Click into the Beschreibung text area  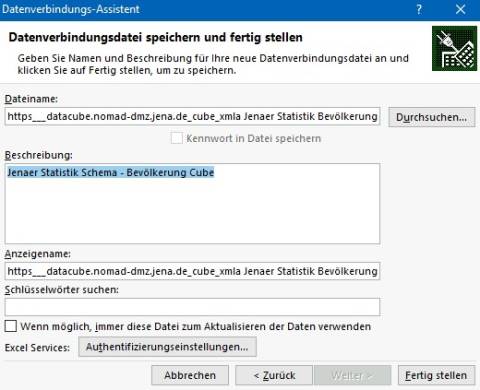coord(192,203)
